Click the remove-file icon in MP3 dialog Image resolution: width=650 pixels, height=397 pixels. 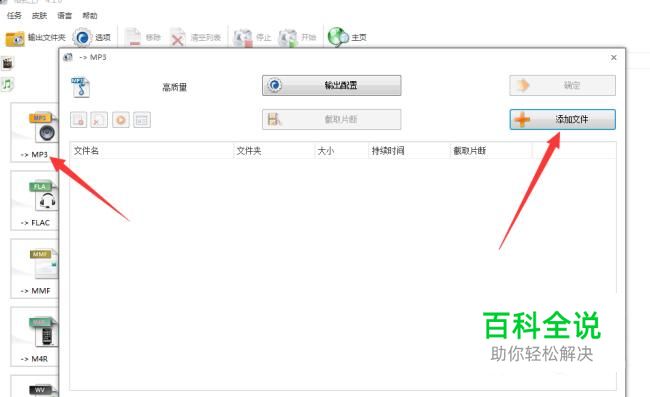(x=78, y=120)
